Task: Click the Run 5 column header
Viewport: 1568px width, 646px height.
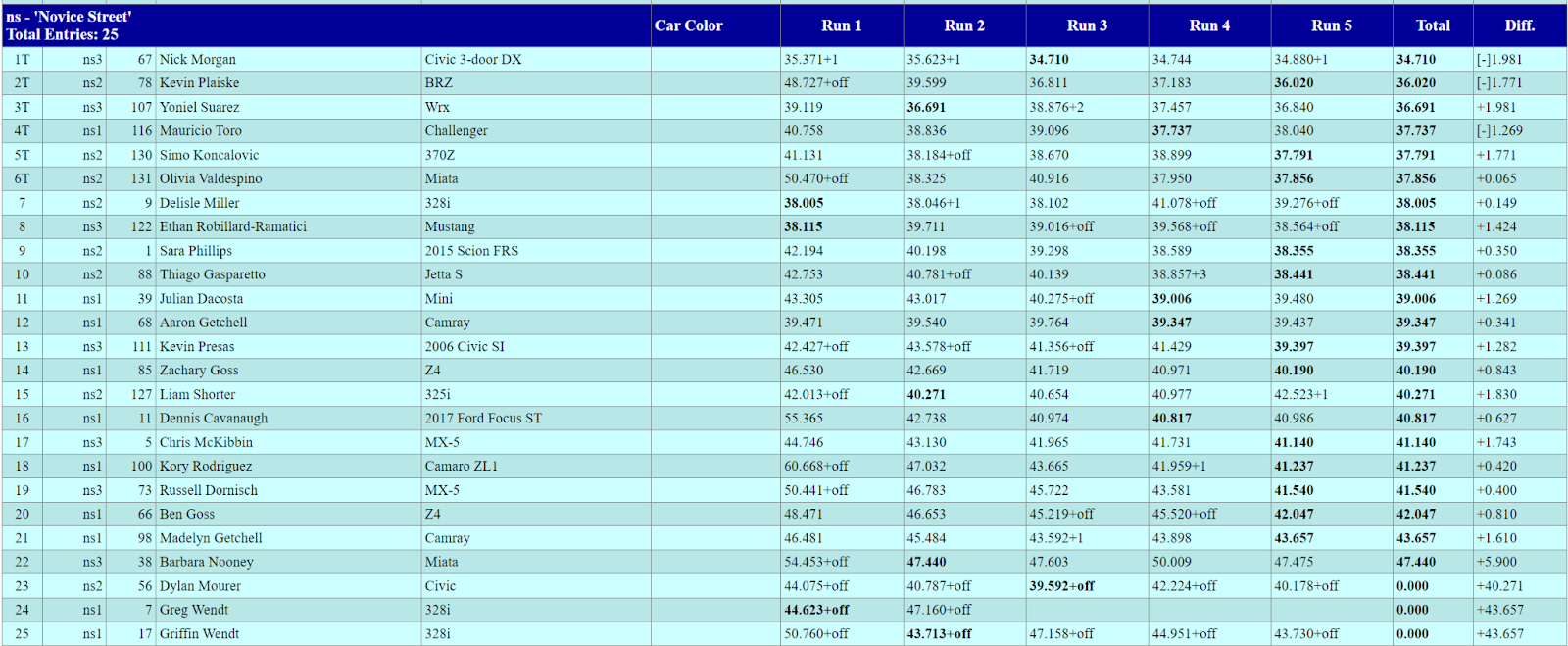Action: pyautogui.click(x=1332, y=26)
